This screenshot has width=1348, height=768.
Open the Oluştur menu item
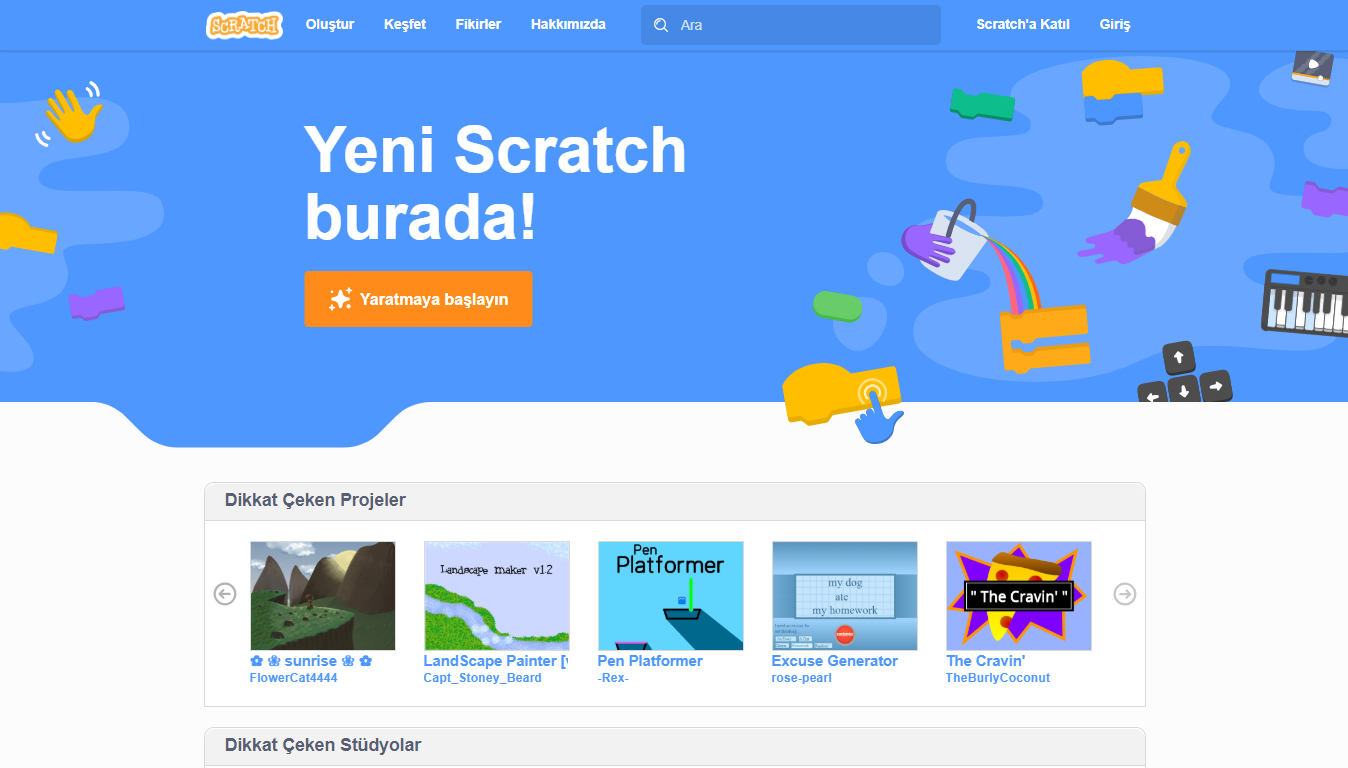click(330, 25)
